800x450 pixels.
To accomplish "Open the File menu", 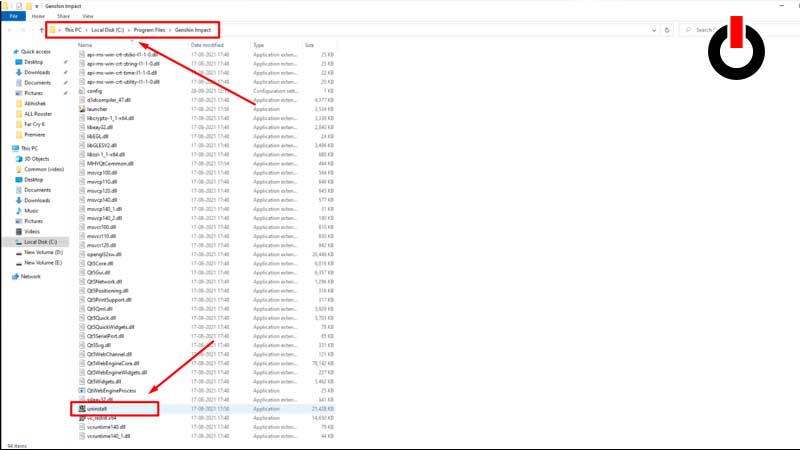I will tap(13, 16).
